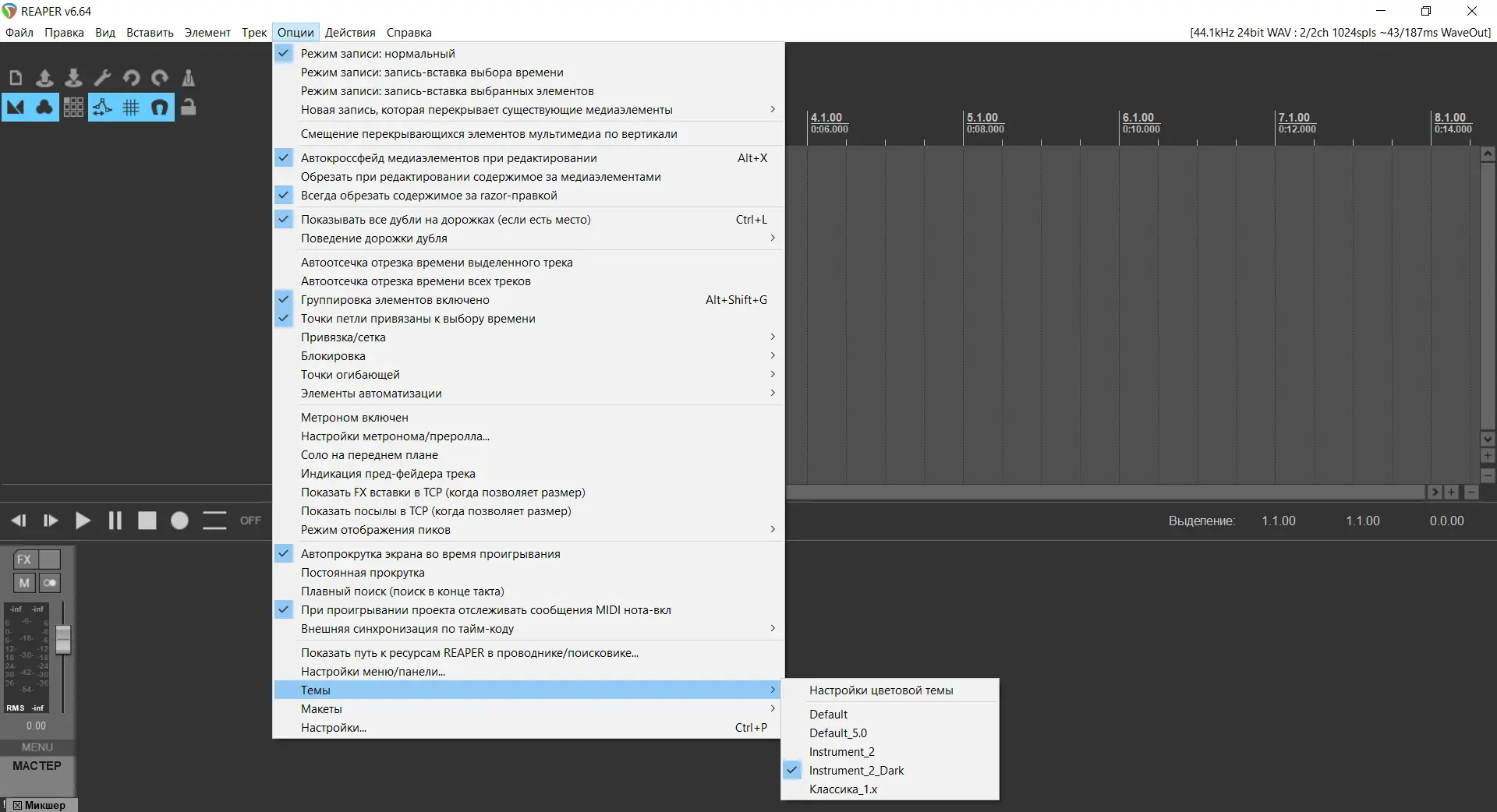Click the New Project toolbar icon
Screen dimensions: 1497x812
(x=16, y=78)
